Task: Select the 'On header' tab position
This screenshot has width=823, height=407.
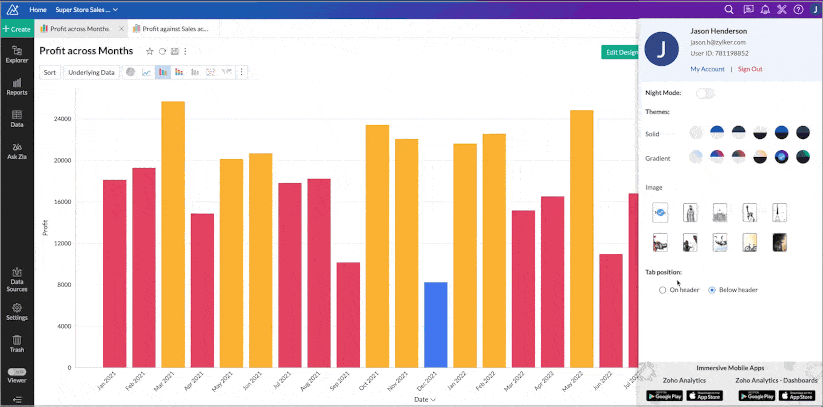Action: (662, 290)
